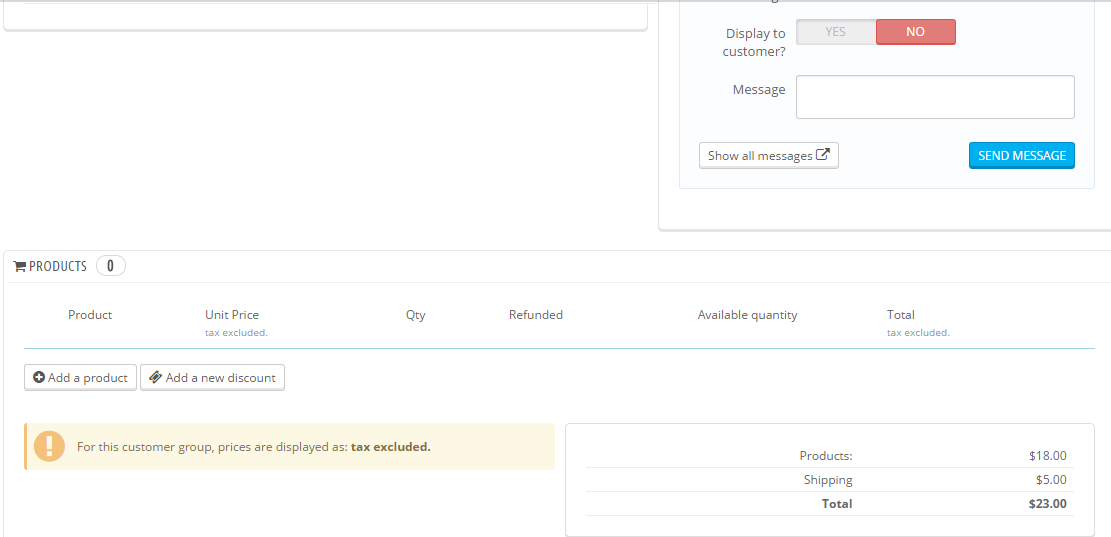The width and height of the screenshot is (1111, 537).
Task: Click the external link icon on Show all messages
Action: tap(823, 155)
